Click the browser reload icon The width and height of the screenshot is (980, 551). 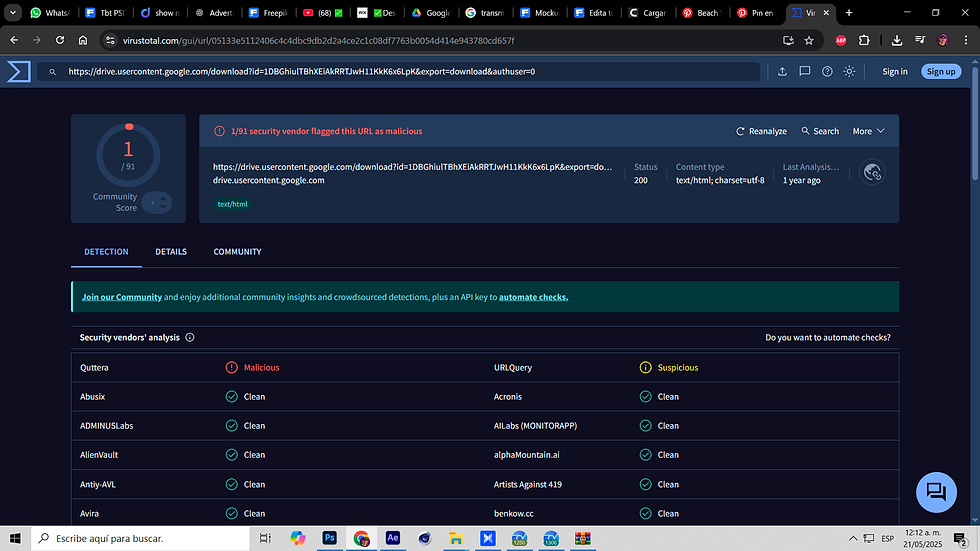pyautogui.click(x=60, y=40)
